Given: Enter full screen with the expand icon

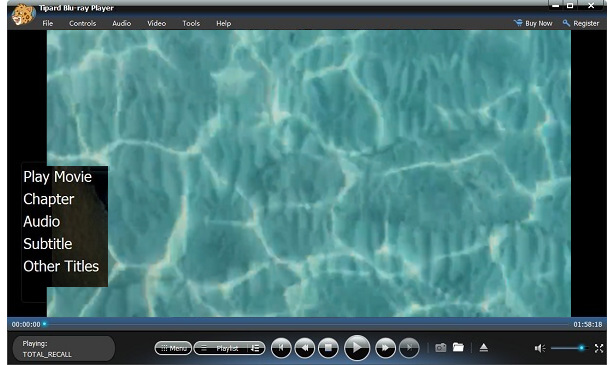Looking at the screenshot, I should click(x=599, y=348).
